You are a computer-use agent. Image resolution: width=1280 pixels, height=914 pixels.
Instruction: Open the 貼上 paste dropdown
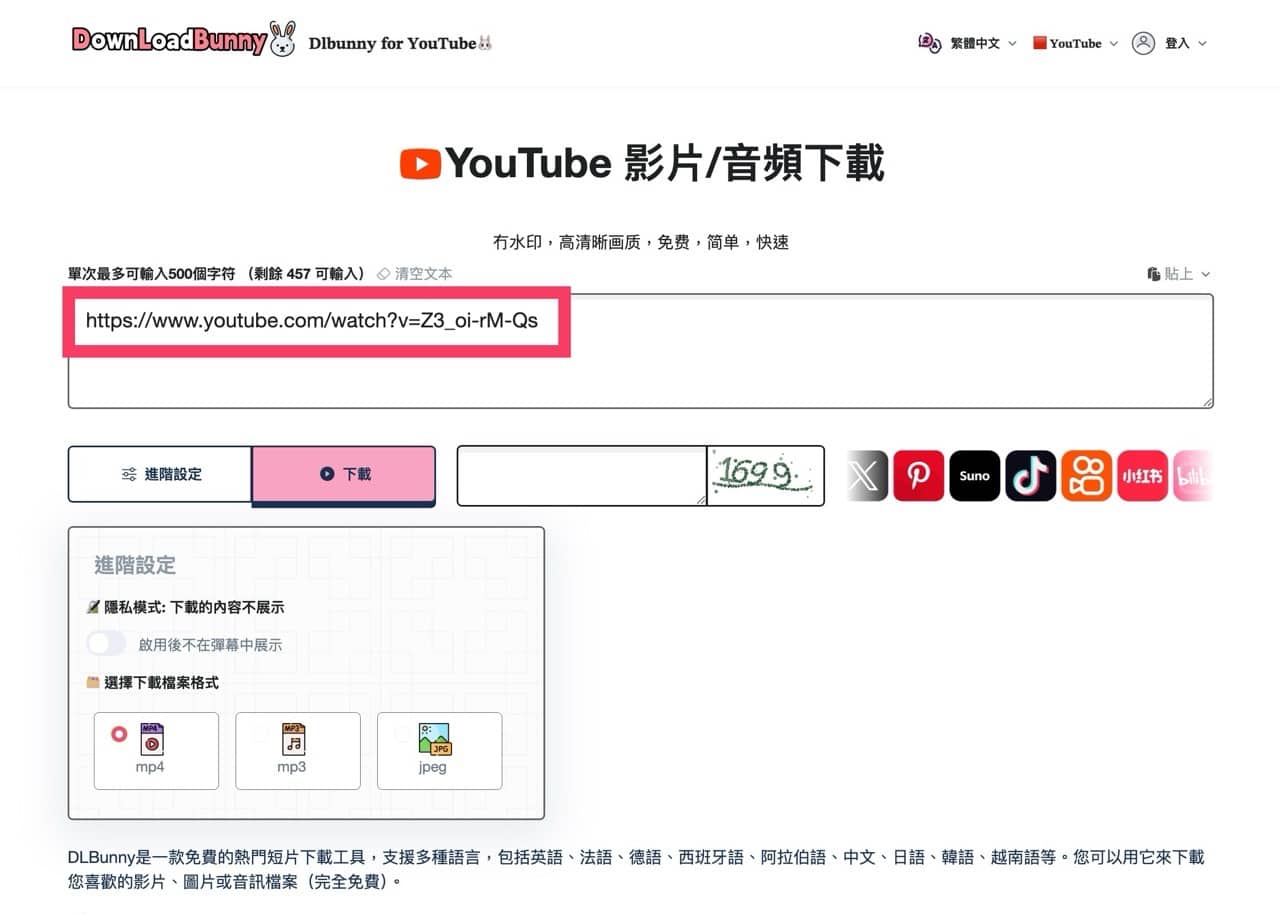tap(1179, 274)
